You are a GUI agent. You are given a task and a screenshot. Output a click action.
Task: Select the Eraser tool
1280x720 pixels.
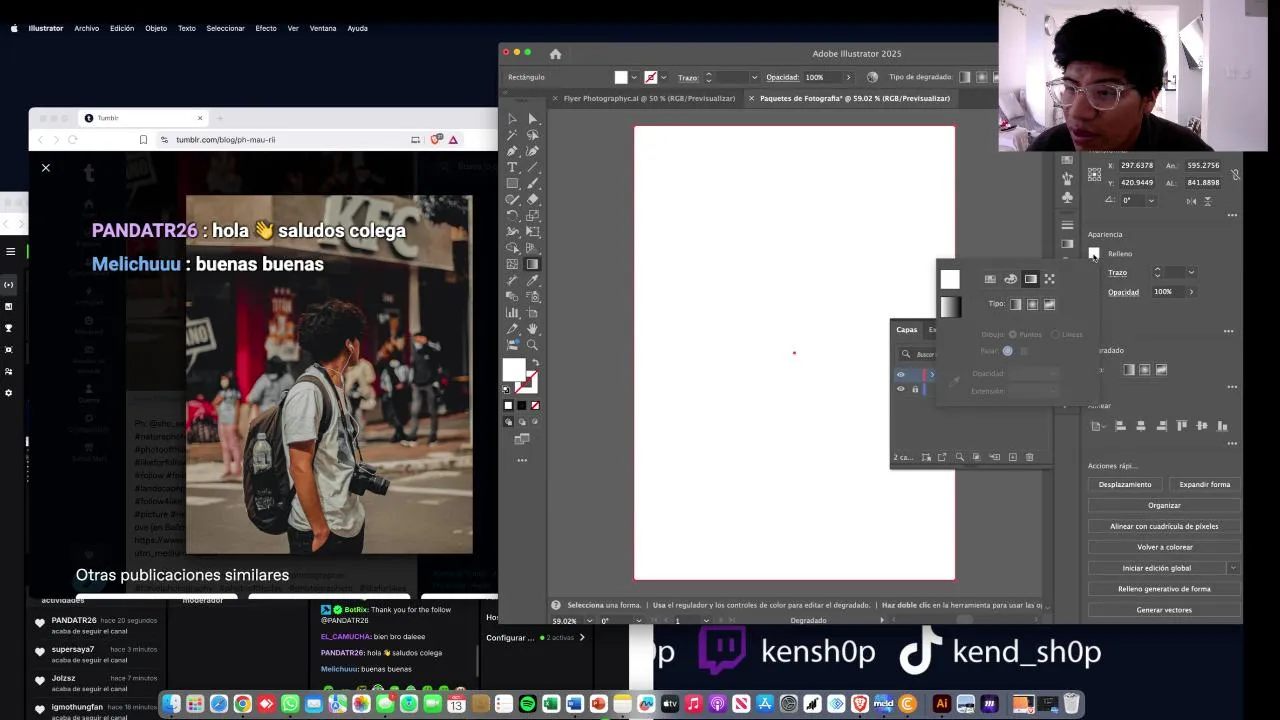[x=533, y=199]
